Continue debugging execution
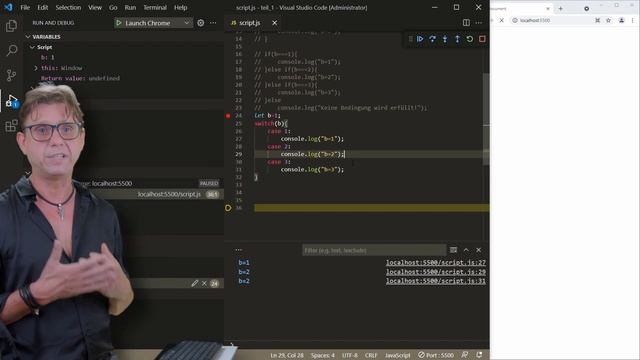Image resolution: width=640 pixels, height=360 pixels. click(420, 39)
